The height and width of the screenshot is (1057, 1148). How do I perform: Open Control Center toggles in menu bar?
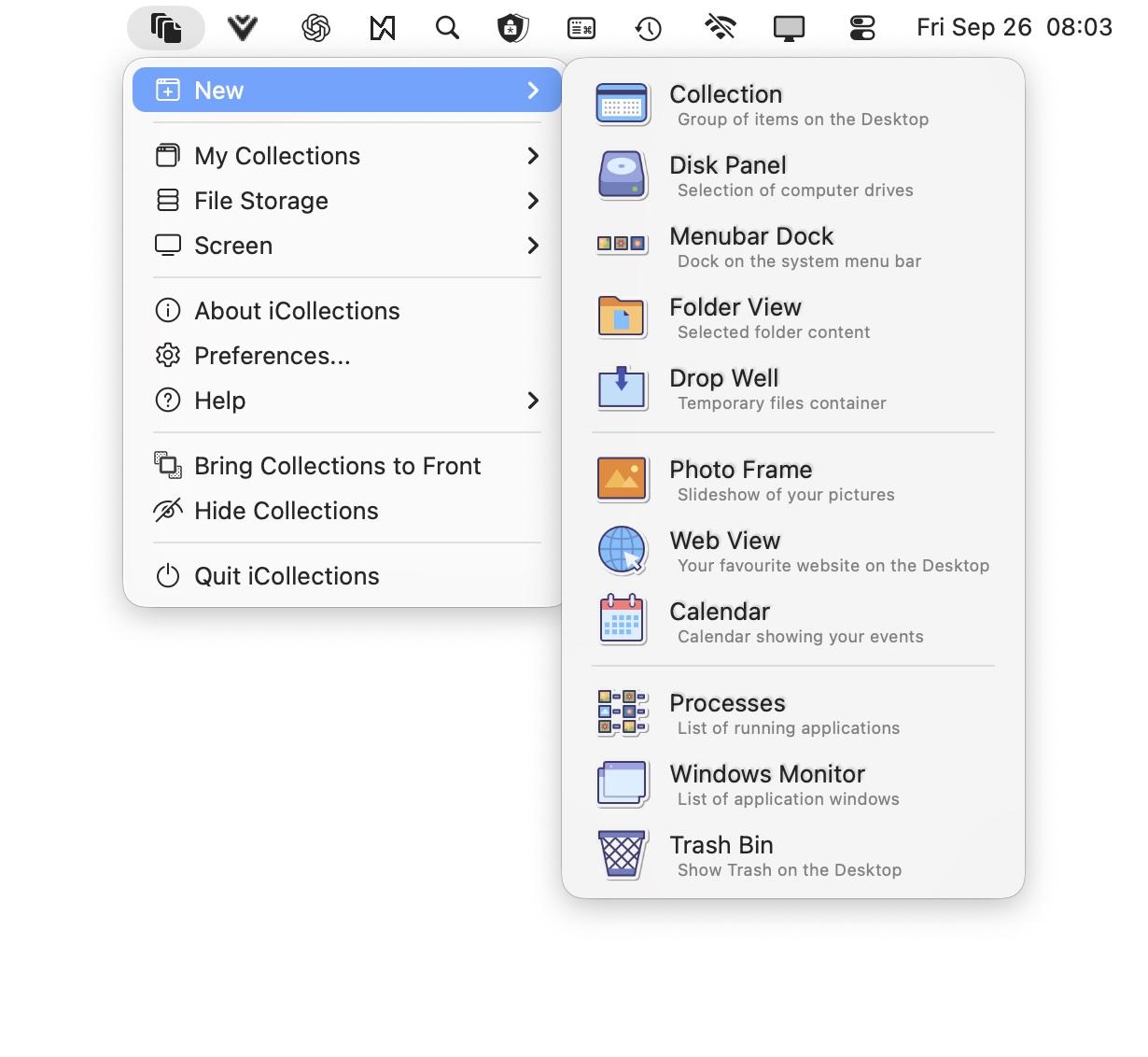tap(861, 27)
